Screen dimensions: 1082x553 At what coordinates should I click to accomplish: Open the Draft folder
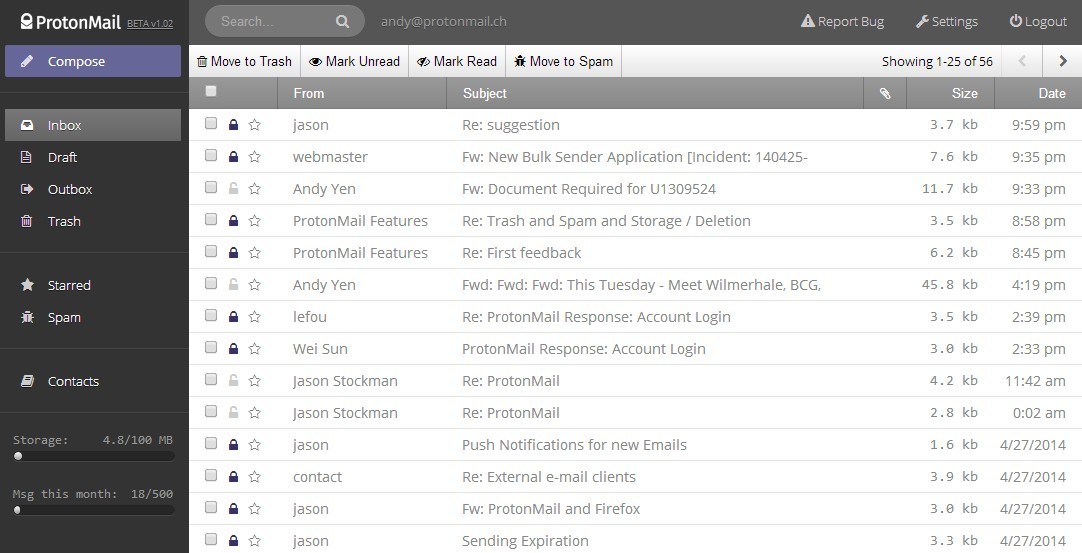click(62, 157)
